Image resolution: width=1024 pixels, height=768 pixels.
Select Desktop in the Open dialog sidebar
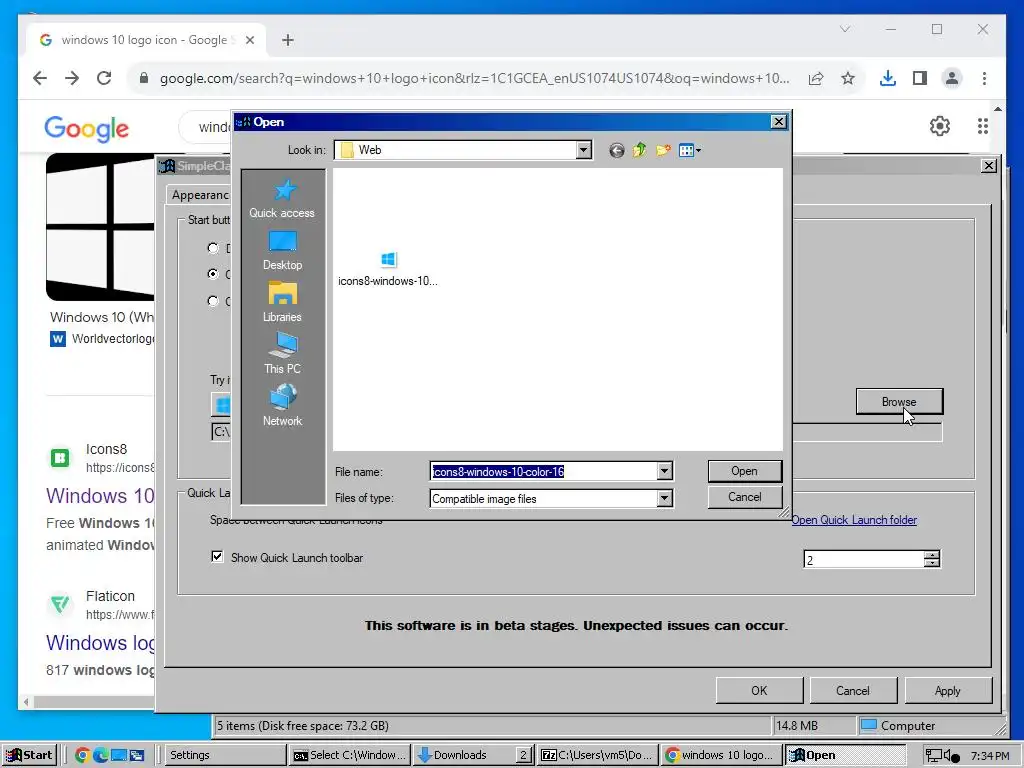[x=282, y=251]
